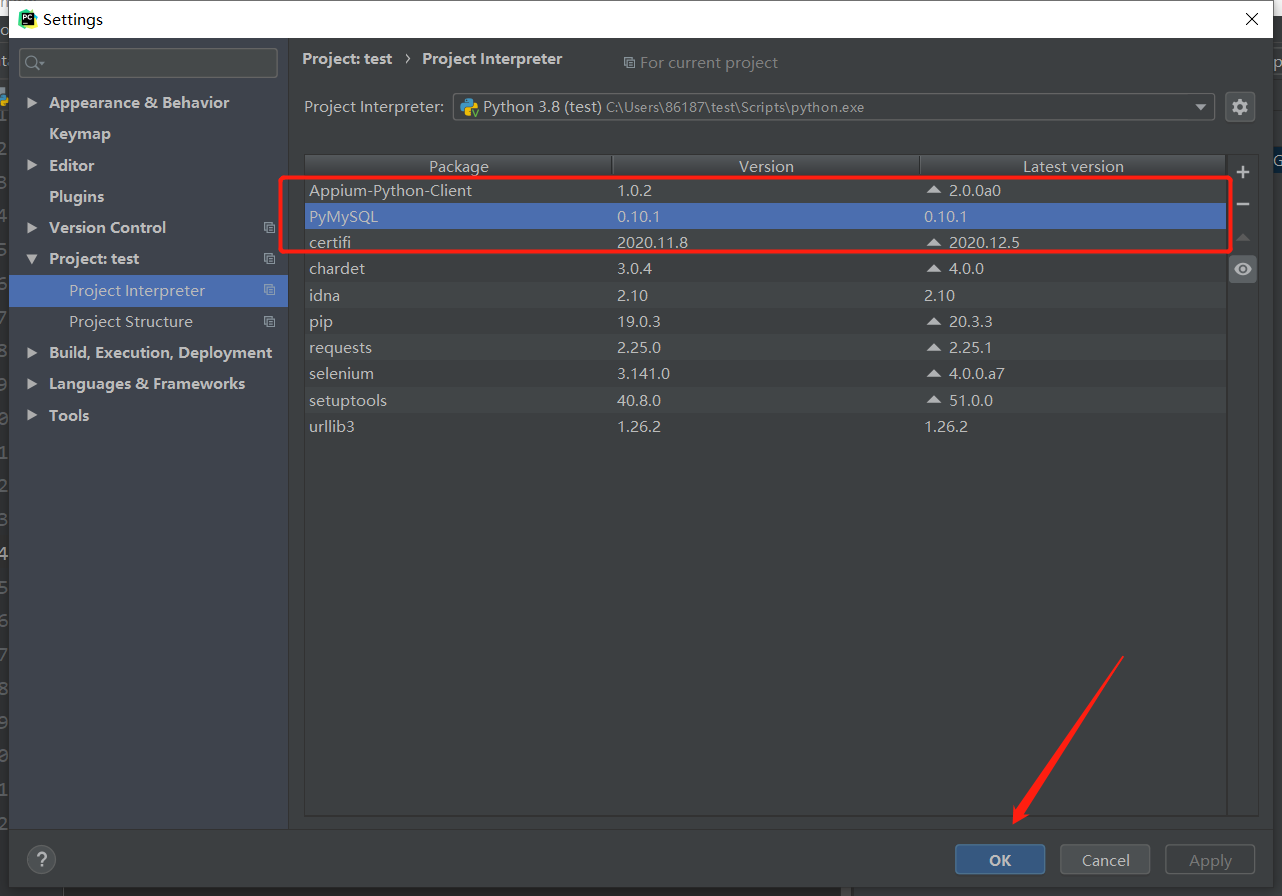Click the help question mark button
The height and width of the screenshot is (896, 1282).
click(41, 859)
